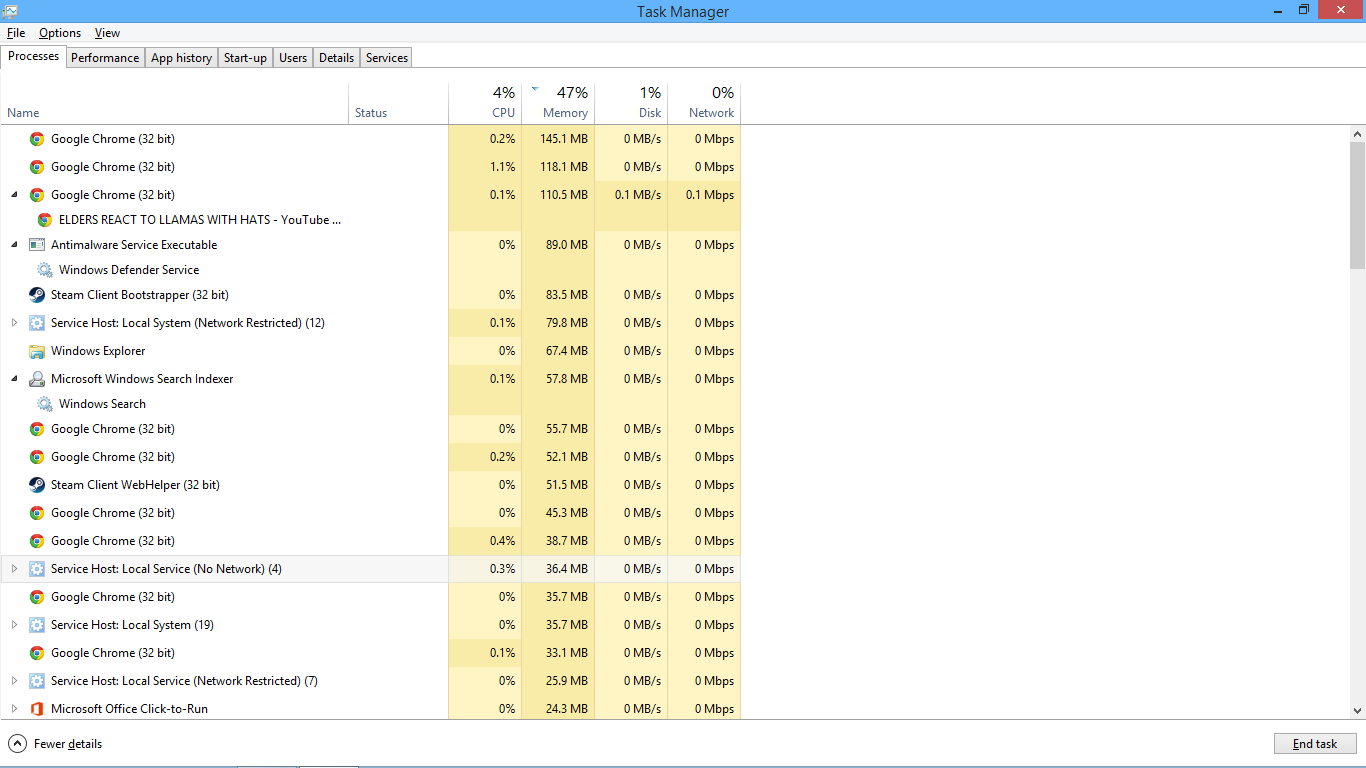Click the Microsoft Windows Search Indexer icon

(x=37, y=379)
